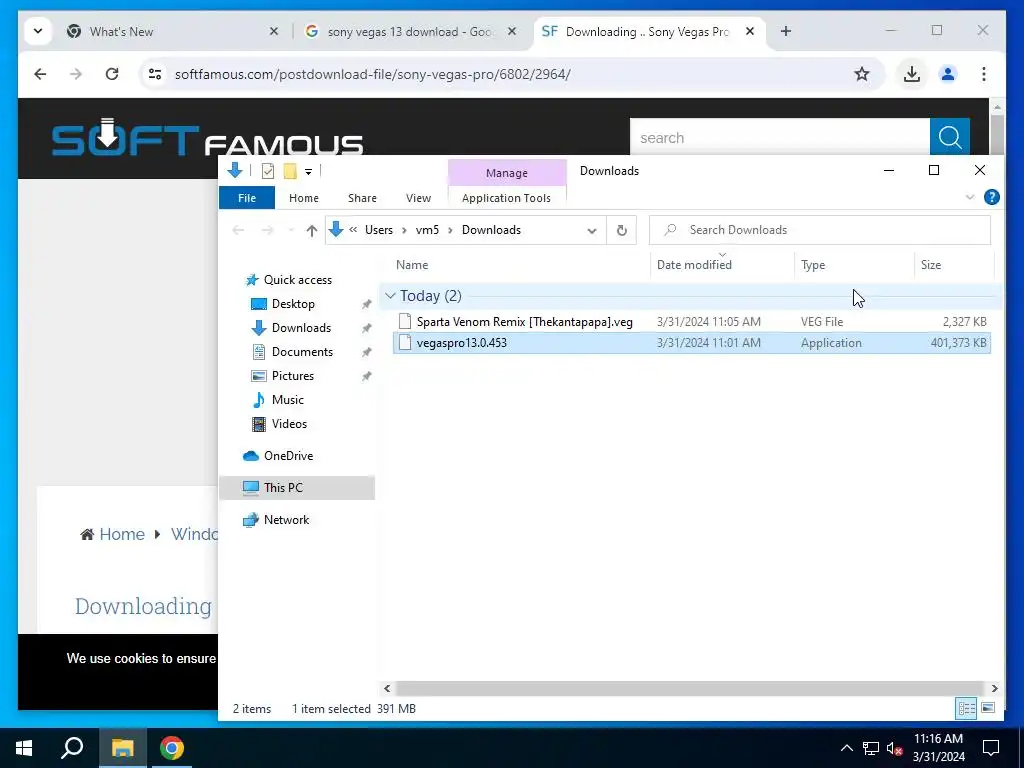Expand the ribbon using the chevron

[x=970, y=197]
